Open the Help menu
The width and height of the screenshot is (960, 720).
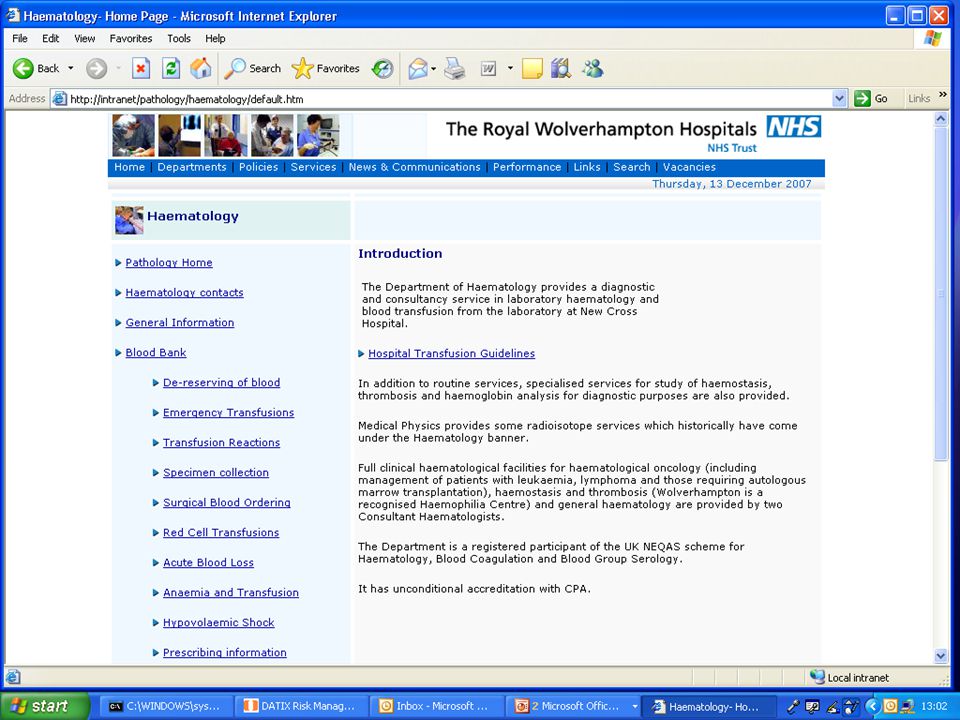point(215,39)
